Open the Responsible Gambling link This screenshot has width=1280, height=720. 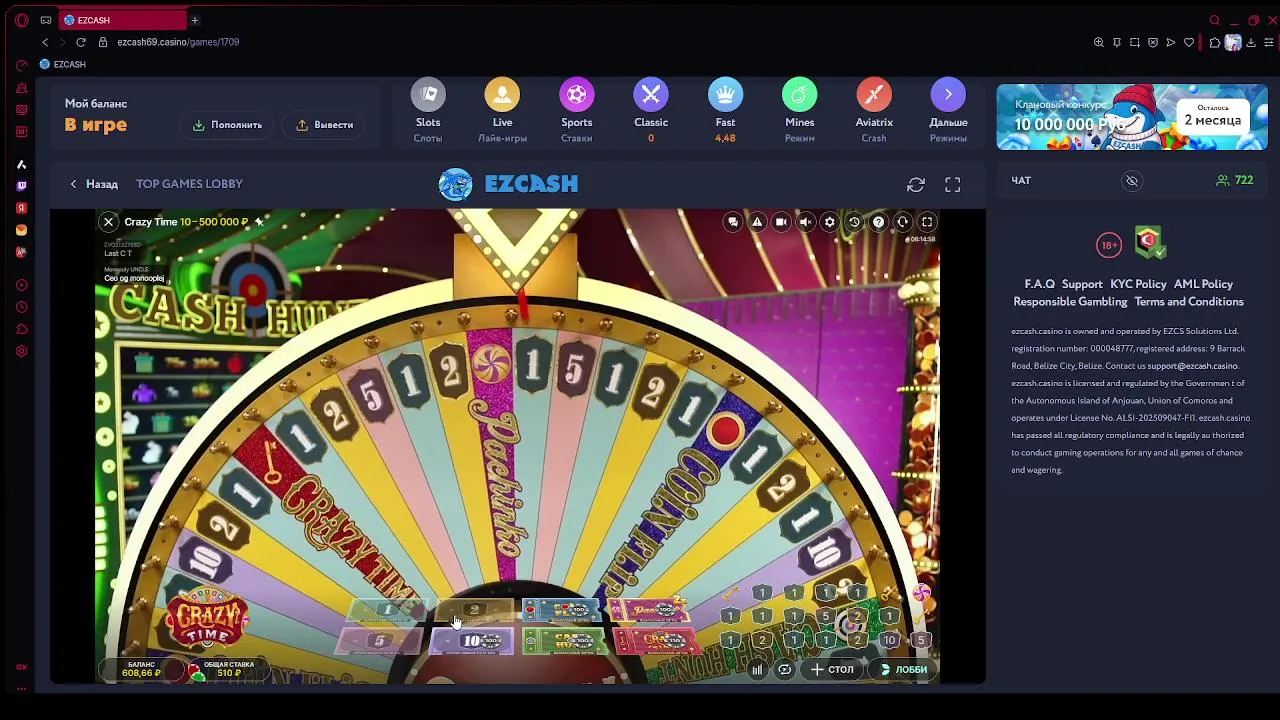1070,302
